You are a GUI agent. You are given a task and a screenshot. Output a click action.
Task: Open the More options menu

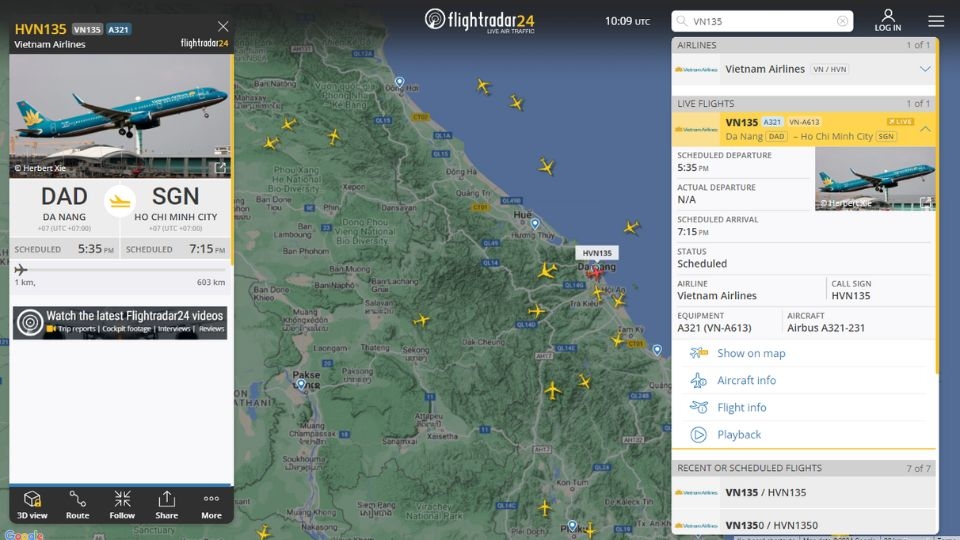tap(211, 504)
